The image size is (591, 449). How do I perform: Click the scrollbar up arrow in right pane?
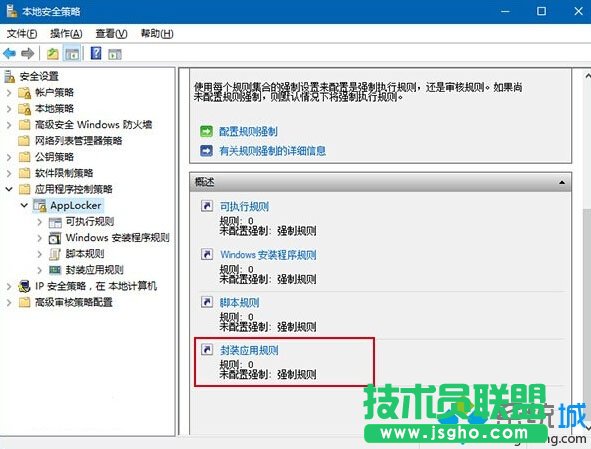(x=587, y=76)
